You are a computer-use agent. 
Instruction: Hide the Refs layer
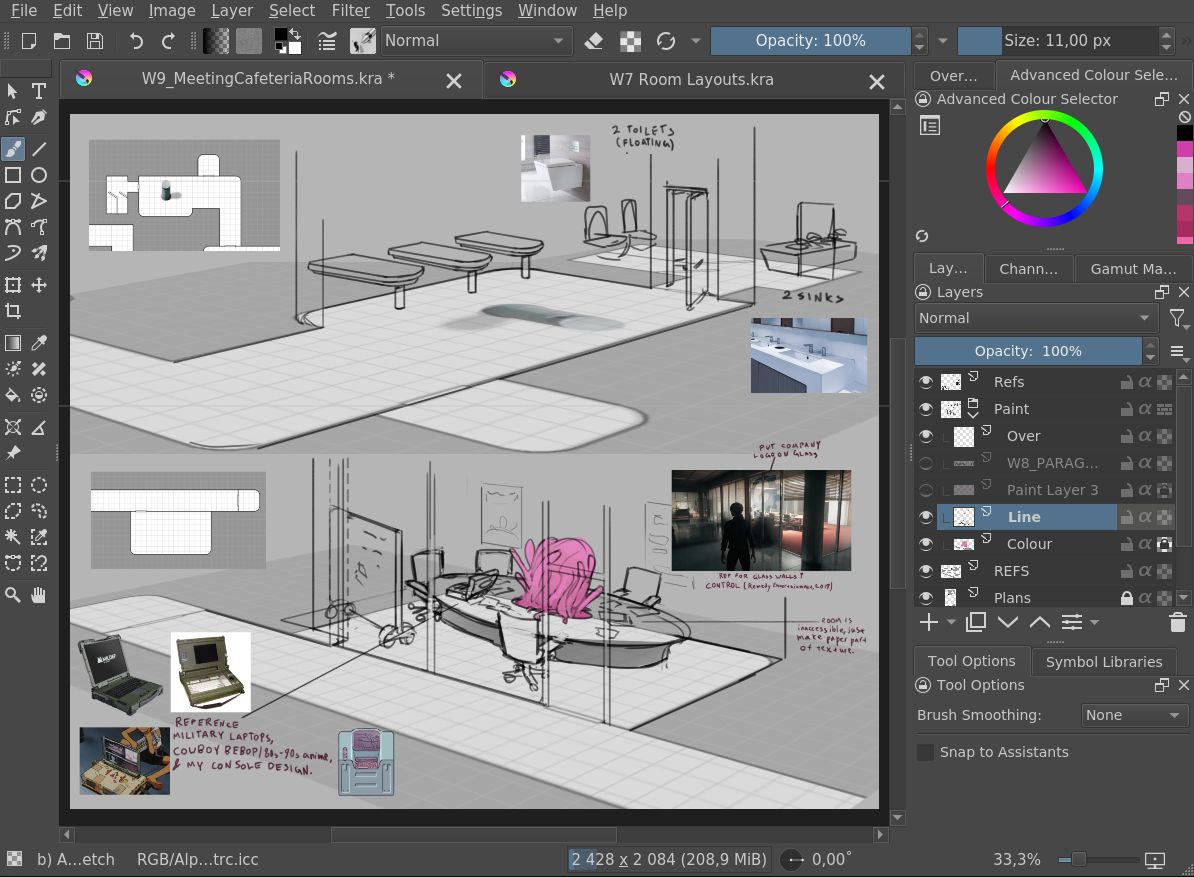[926, 382]
